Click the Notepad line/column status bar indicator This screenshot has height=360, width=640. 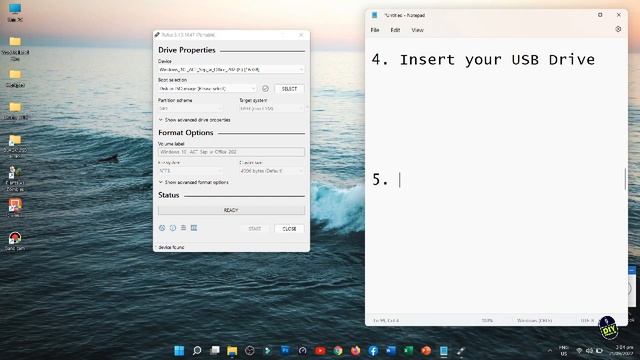pyautogui.click(x=386, y=320)
